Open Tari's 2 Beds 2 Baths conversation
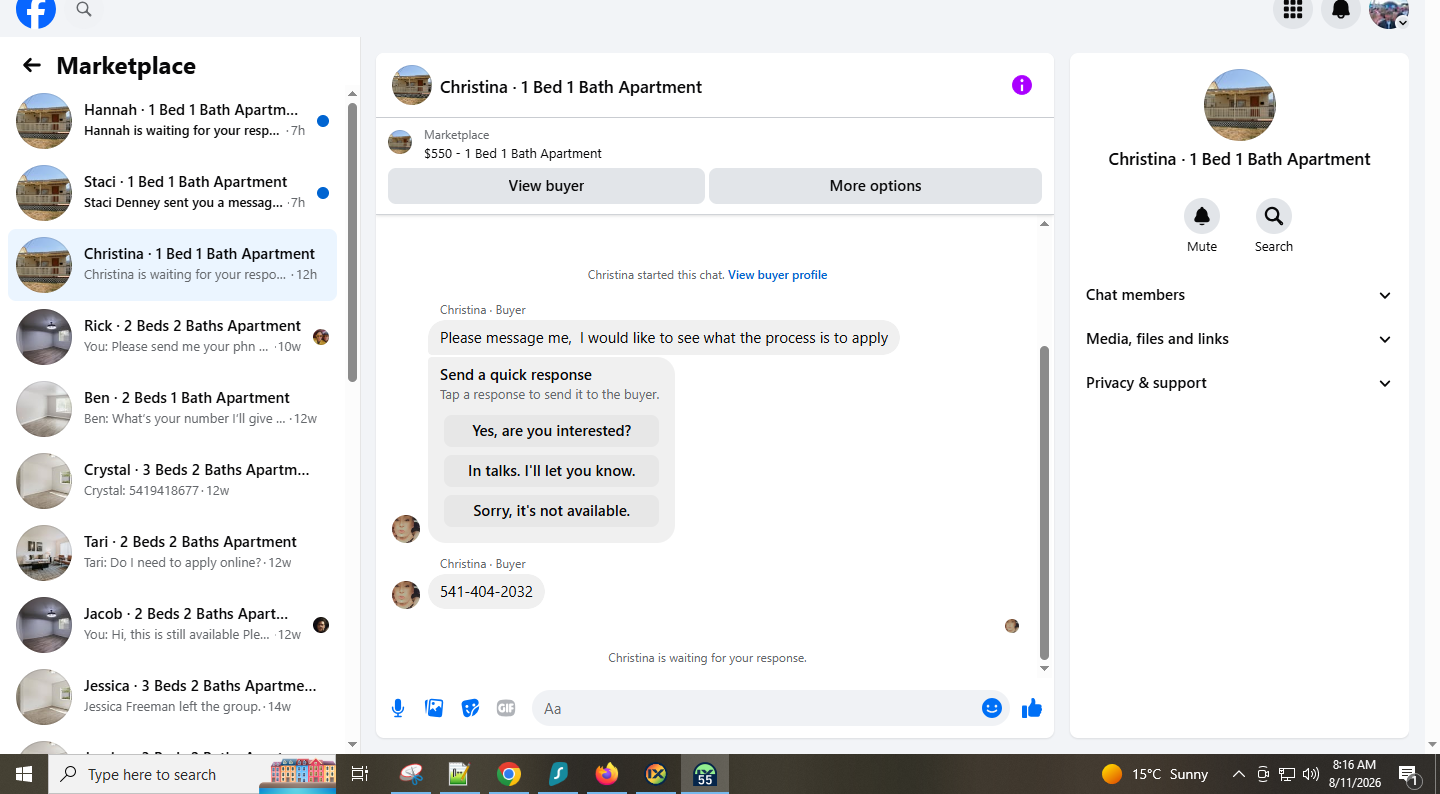This screenshot has height=794, width=1440. (172, 553)
